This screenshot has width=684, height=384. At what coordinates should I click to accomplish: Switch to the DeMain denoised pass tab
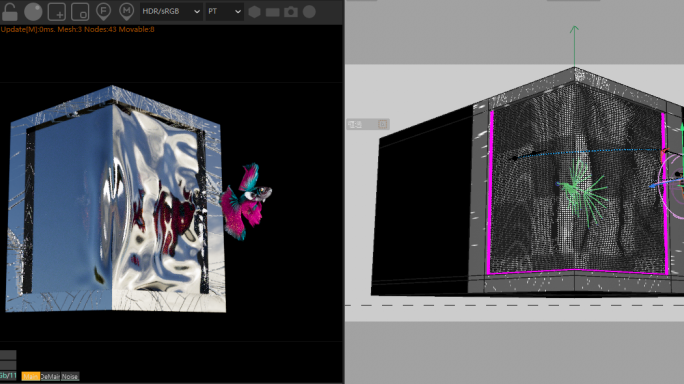[x=50, y=376]
